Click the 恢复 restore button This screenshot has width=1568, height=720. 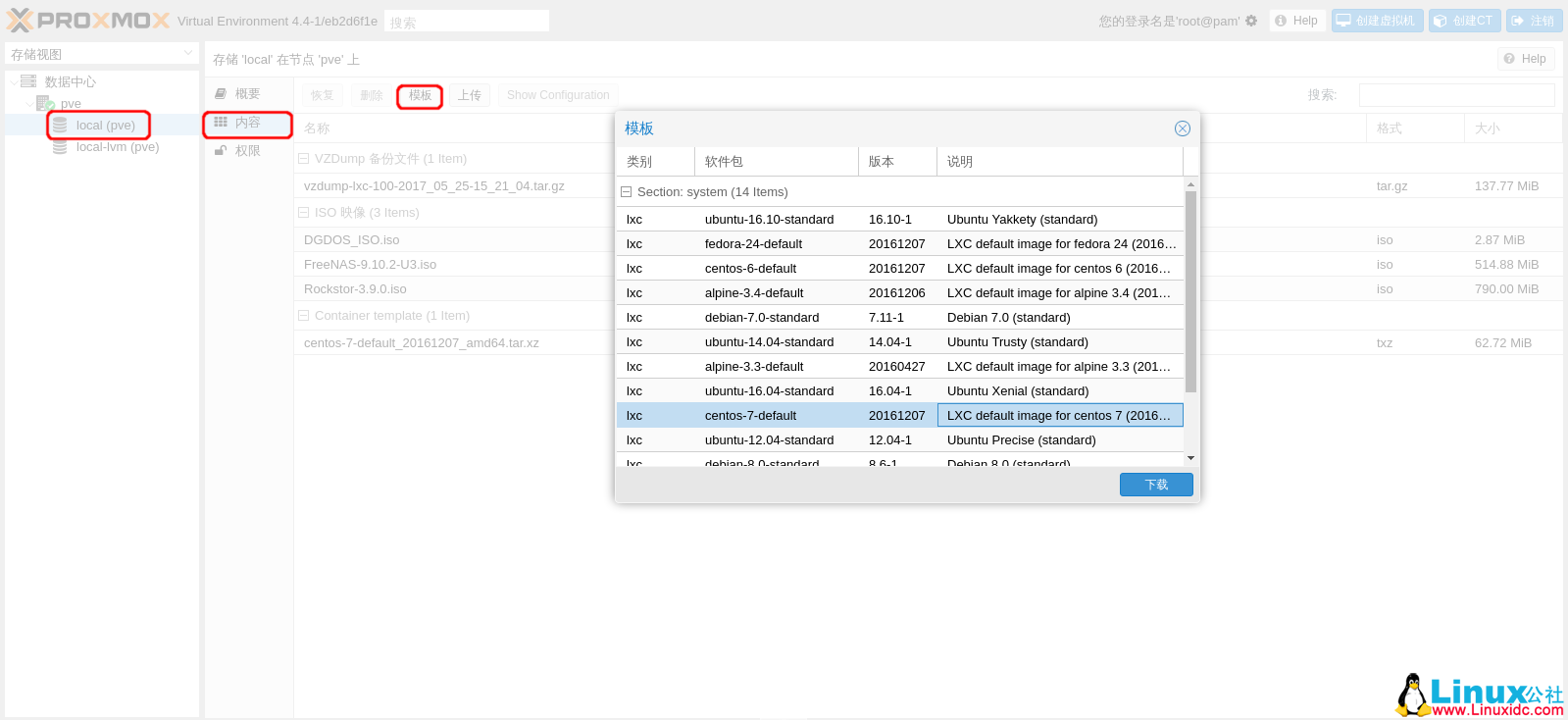point(323,95)
